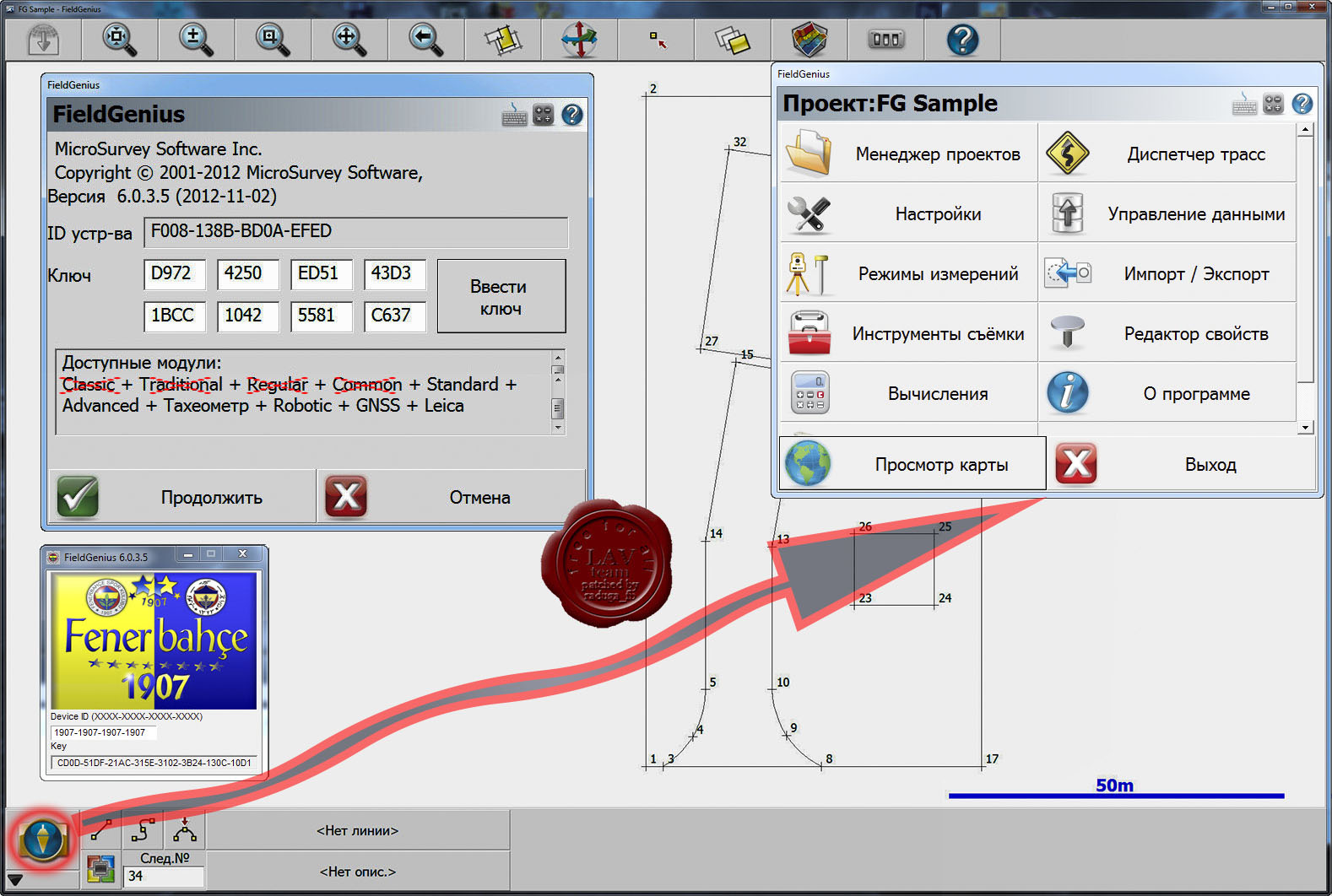Click help icon in project menu header
The height and width of the screenshot is (896, 1332).
coord(1302,104)
